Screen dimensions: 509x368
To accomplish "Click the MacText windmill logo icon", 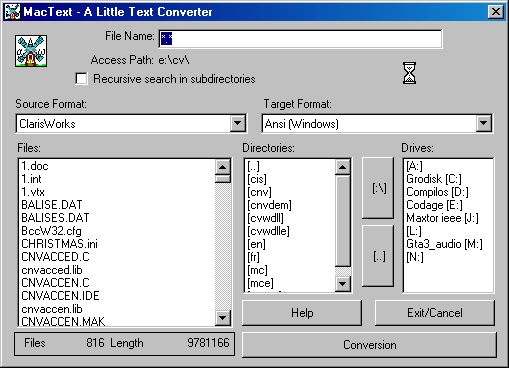I will 31,51.
